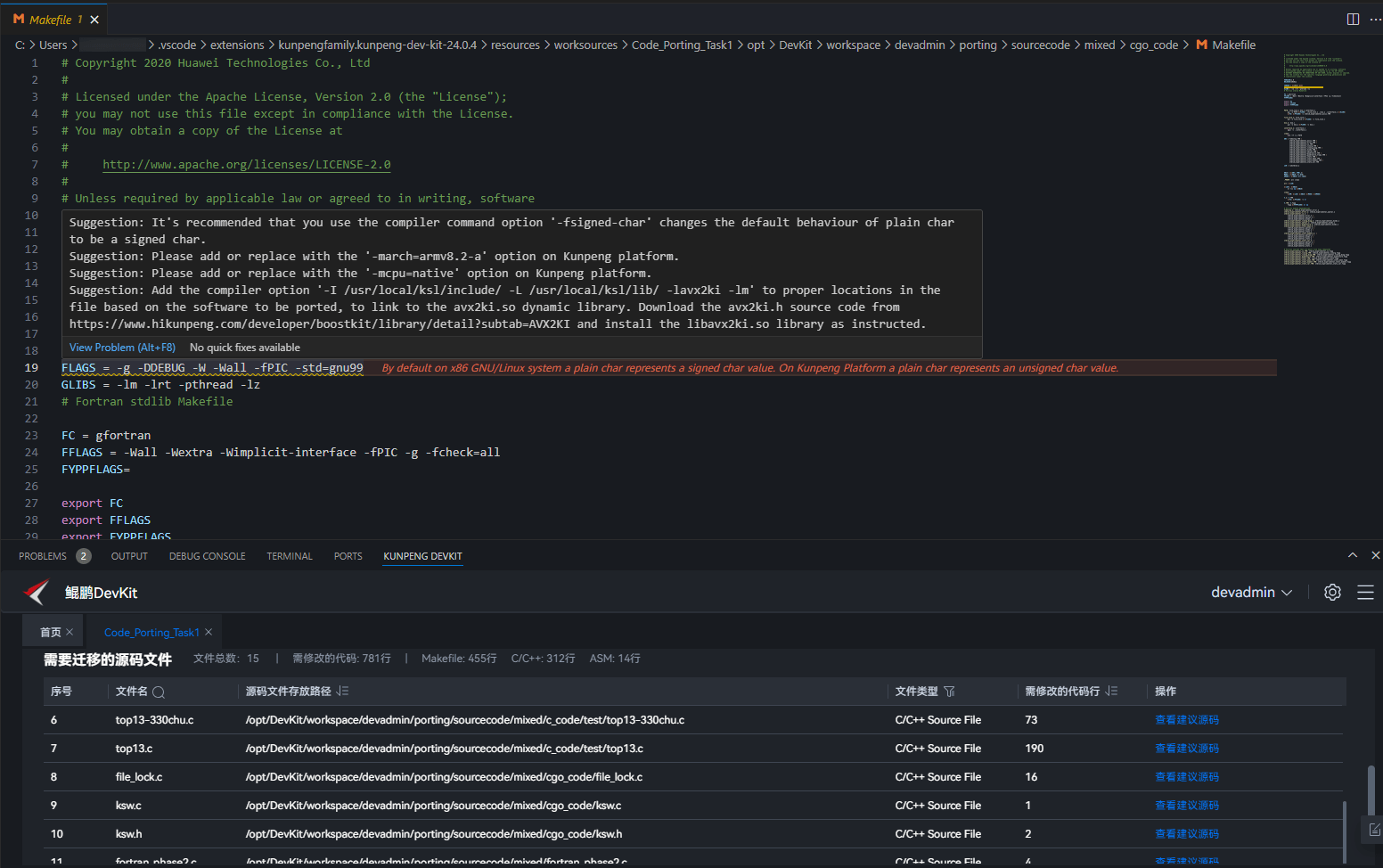1383x868 pixels.
Task: Open the devadmin user dropdown
Action: click(x=1251, y=592)
